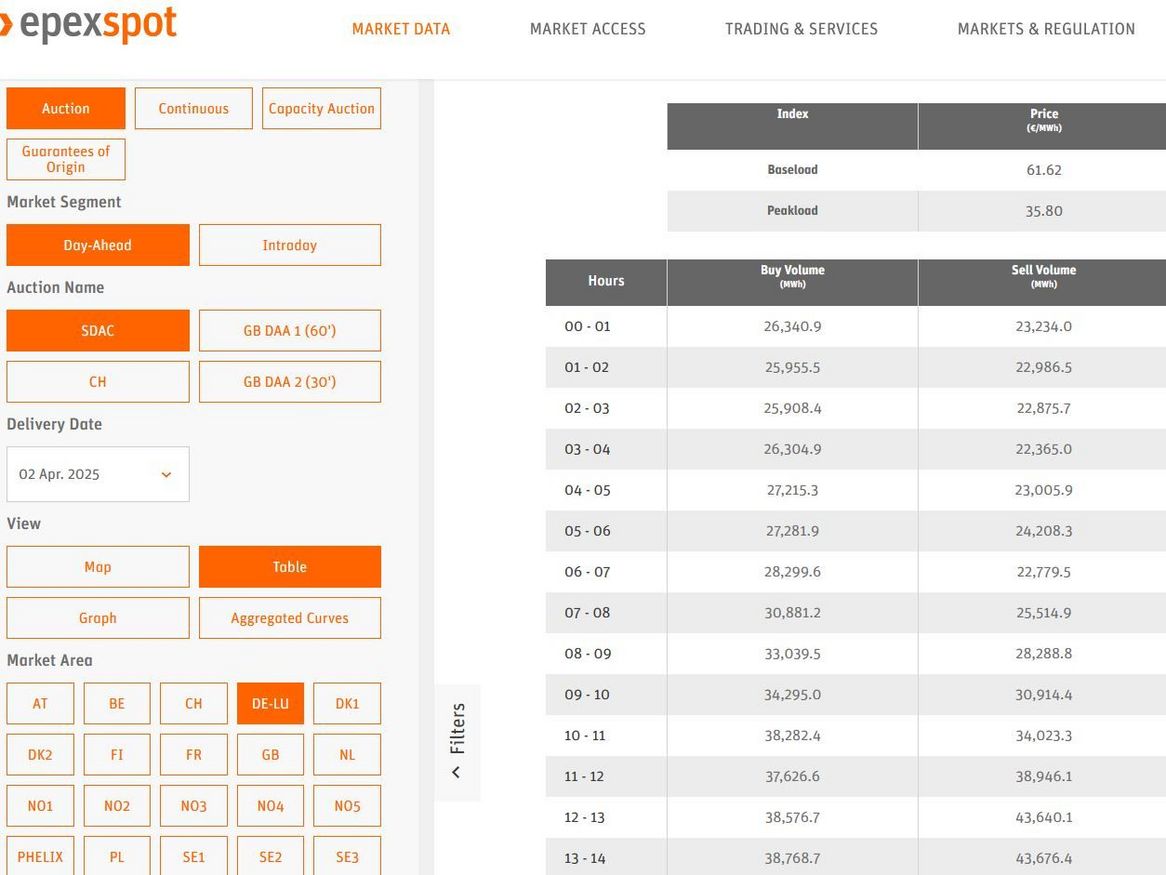Click the 00 - 01 hour row
This screenshot has height=875, width=1166.
click(856, 326)
